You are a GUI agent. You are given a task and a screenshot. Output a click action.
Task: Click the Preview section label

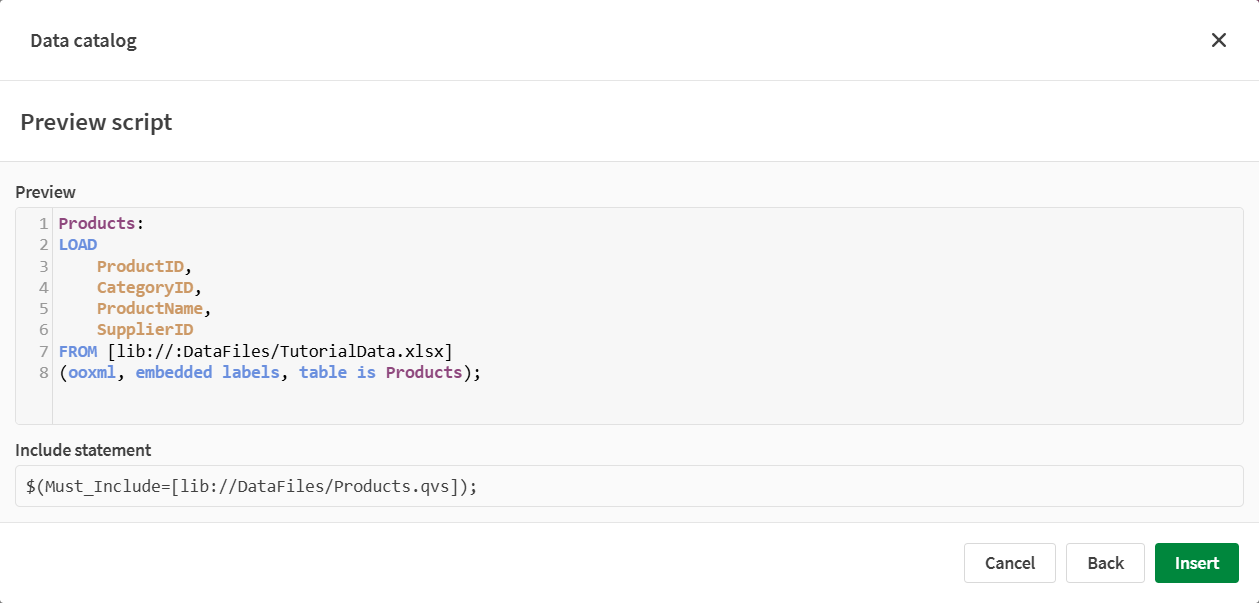coord(44,191)
